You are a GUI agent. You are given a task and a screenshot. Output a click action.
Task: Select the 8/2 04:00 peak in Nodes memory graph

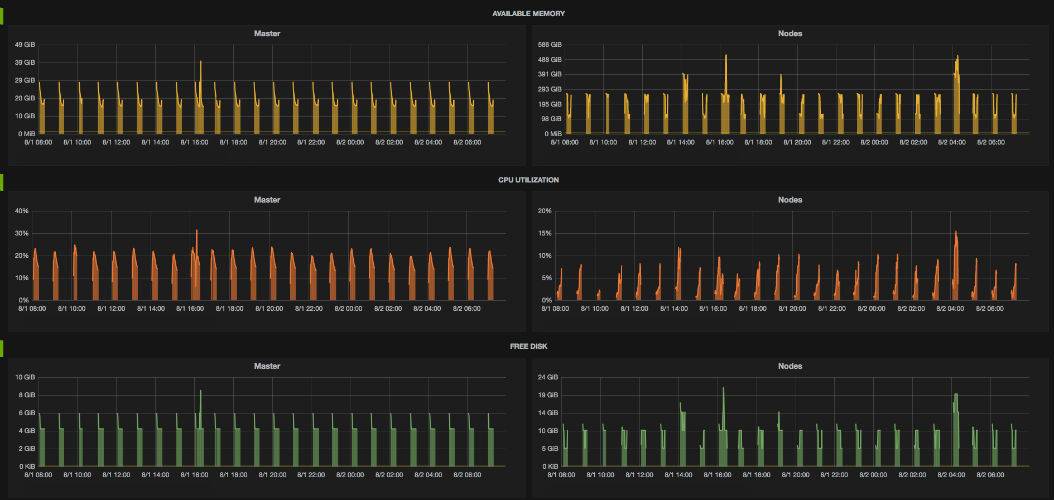tap(957, 57)
